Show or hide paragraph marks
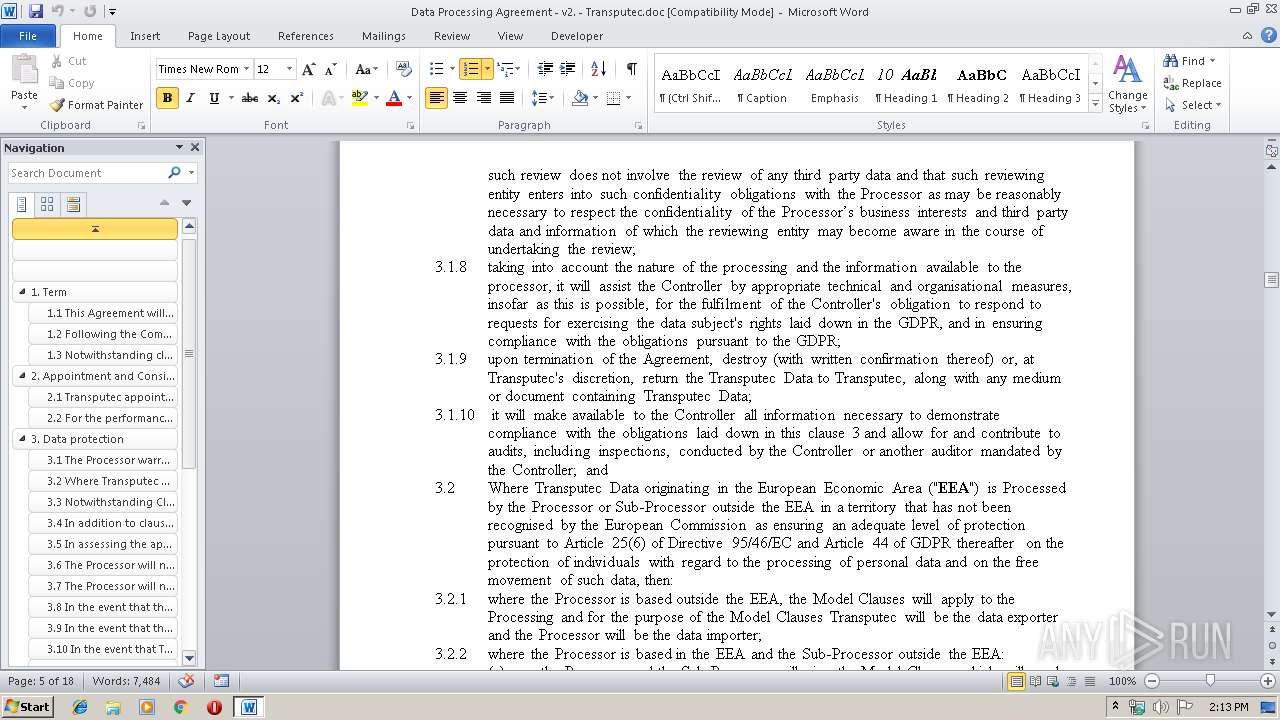The width and height of the screenshot is (1280, 720). 631,69
